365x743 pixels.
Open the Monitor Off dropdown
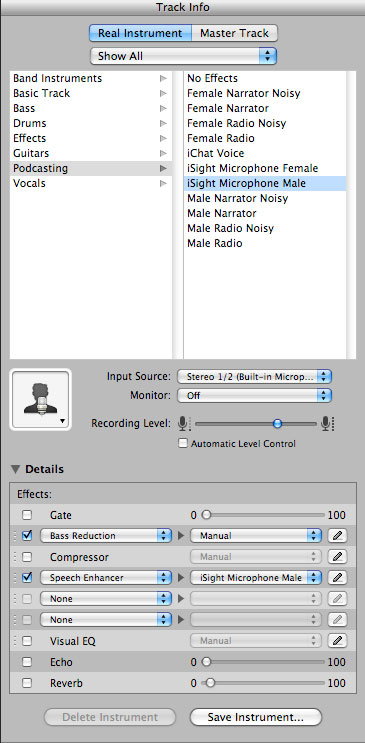coord(255,395)
